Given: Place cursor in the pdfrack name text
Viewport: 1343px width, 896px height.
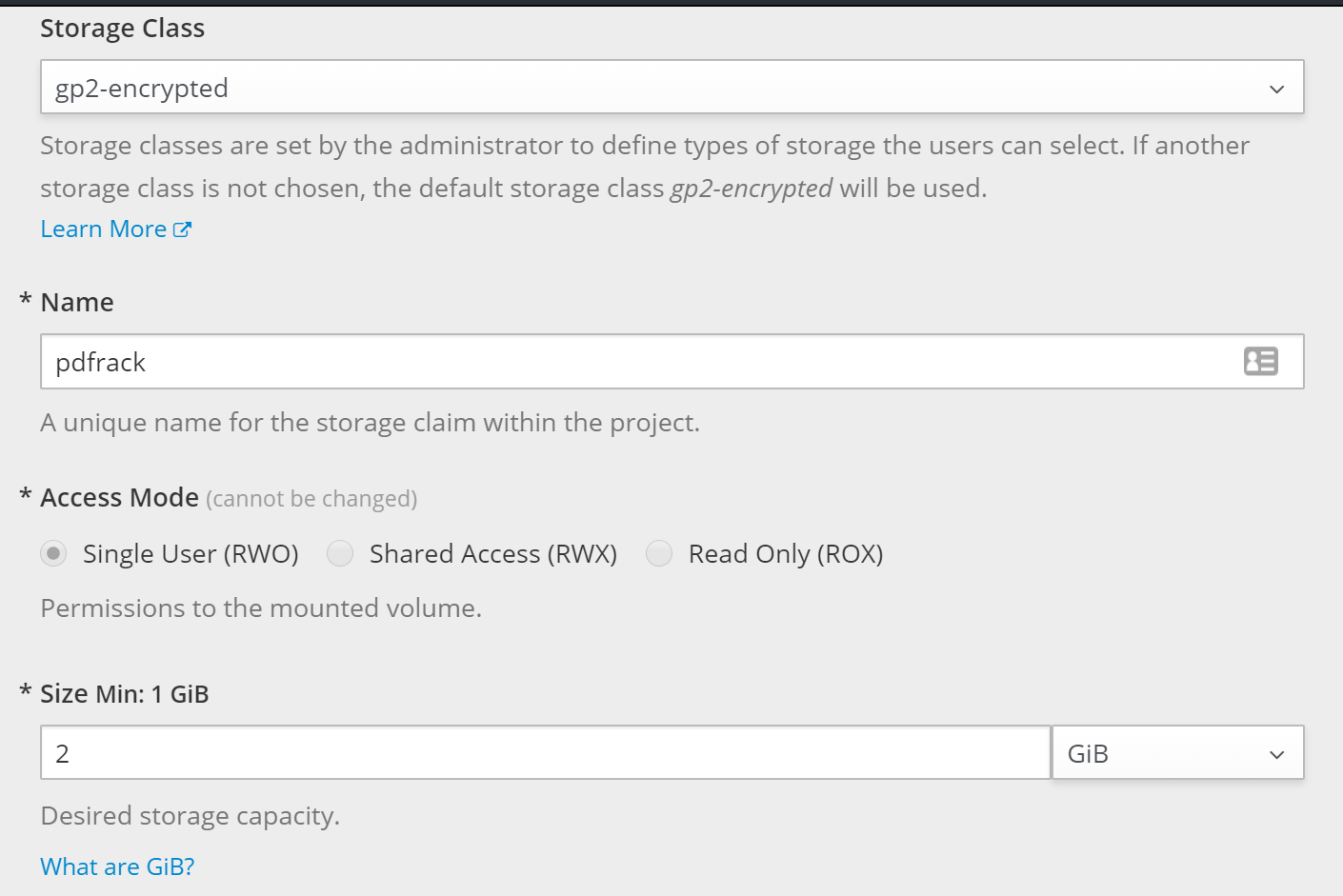Looking at the screenshot, I should [100, 362].
